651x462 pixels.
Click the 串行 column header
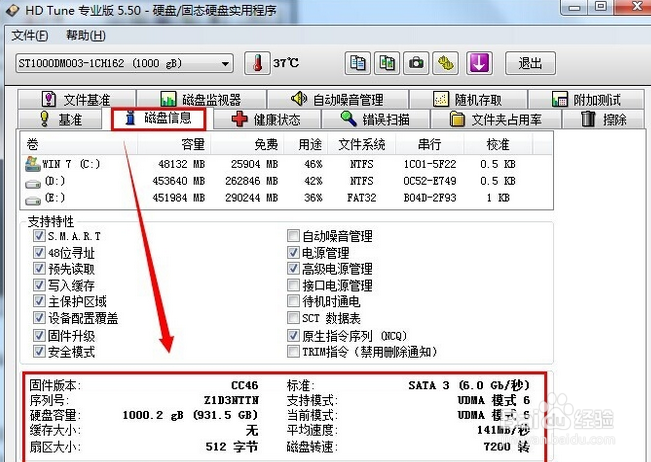point(430,144)
